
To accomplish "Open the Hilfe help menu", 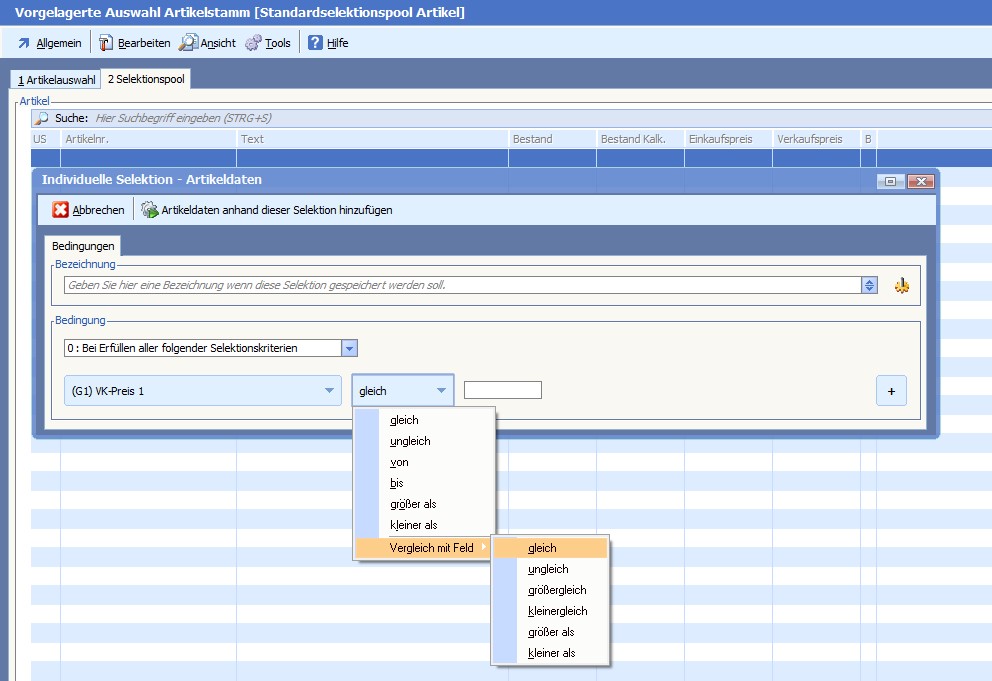I will (328, 43).
